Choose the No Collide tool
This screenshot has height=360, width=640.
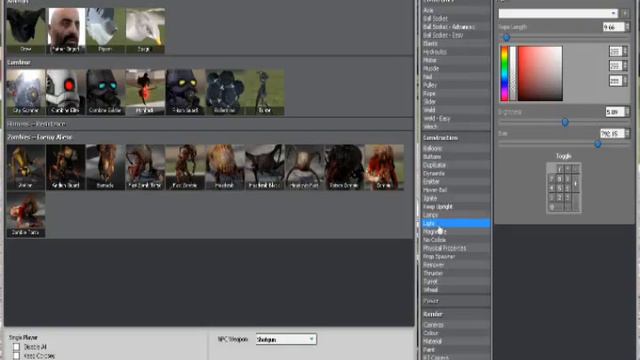(x=456, y=240)
